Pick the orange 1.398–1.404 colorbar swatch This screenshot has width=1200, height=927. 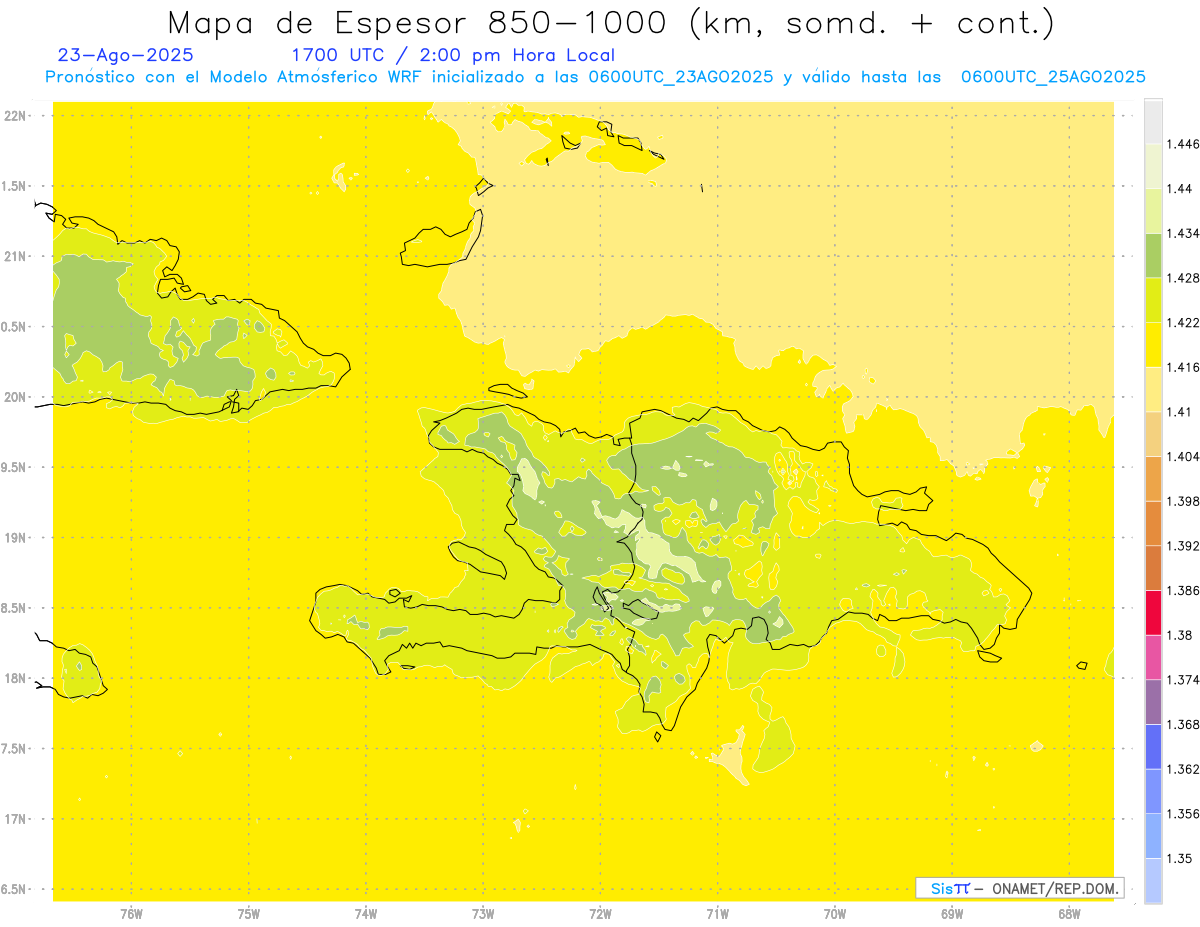1153,479
